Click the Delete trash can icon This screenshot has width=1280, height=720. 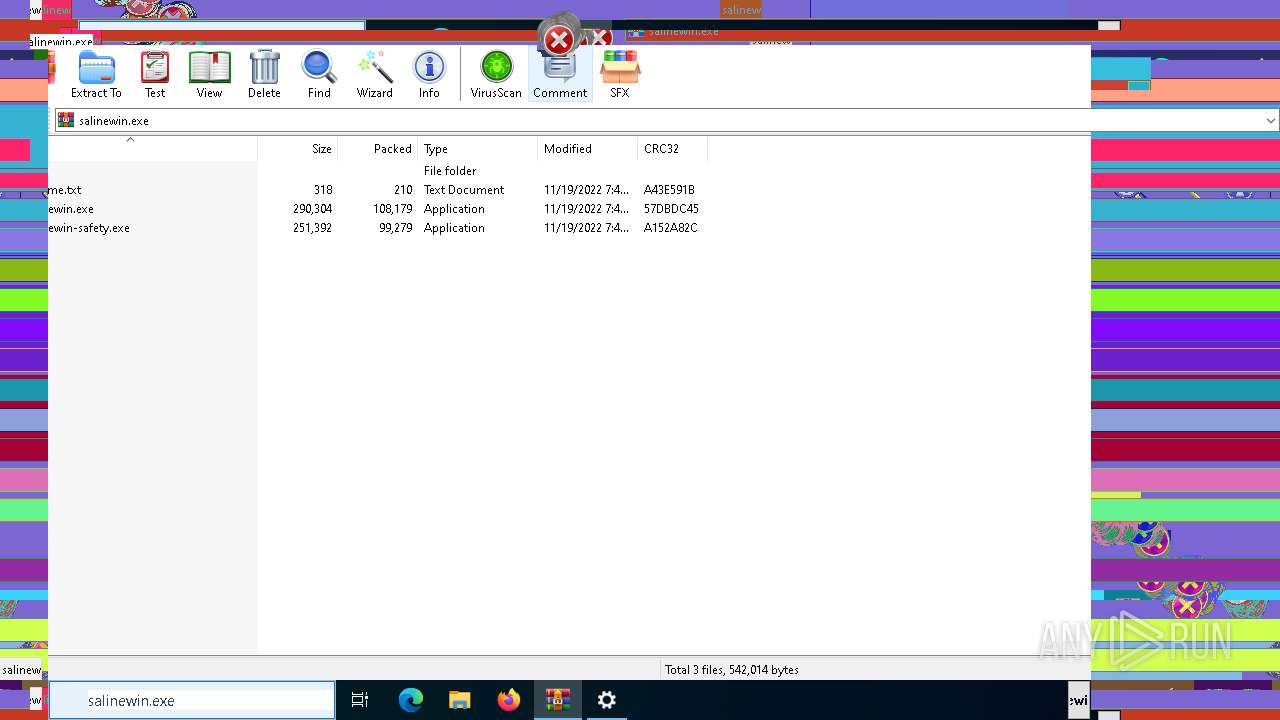(264, 75)
